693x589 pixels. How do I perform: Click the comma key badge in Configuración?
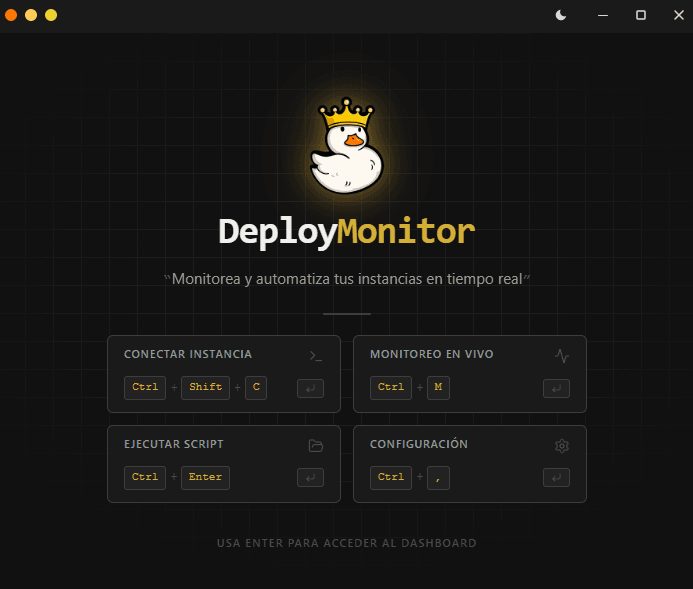coord(438,478)
